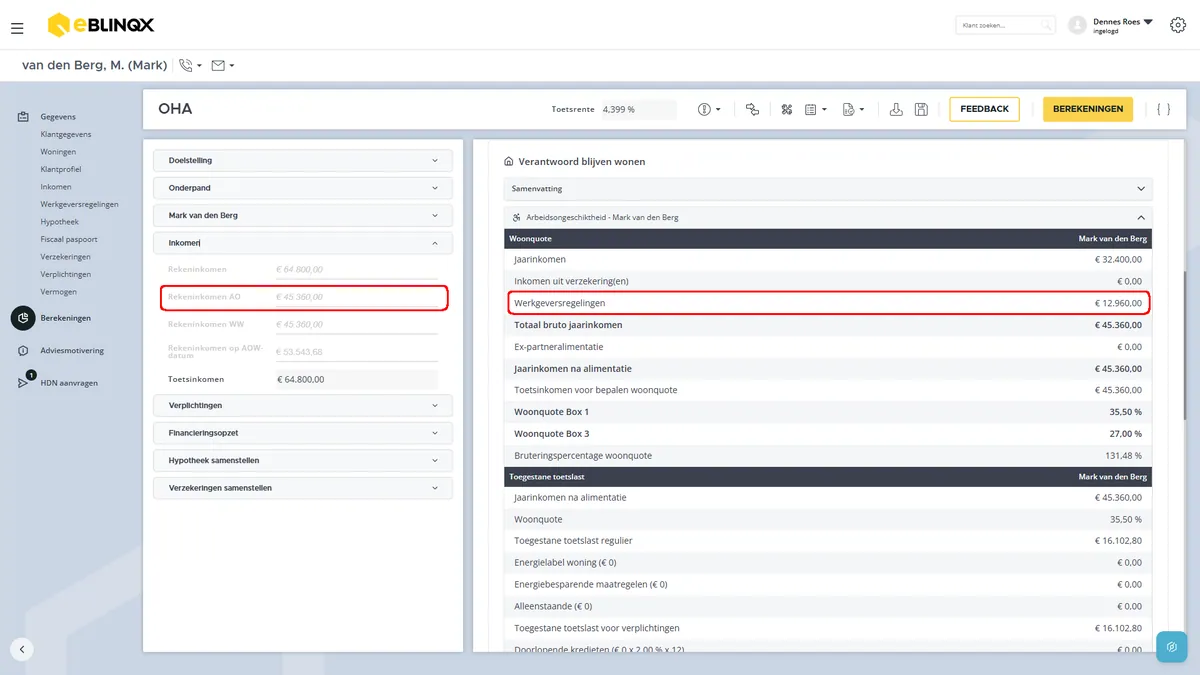Expand the Verzekeringen samenstellen section
1200x675 pixels.
pyautogui.click(x=303, y=488)
